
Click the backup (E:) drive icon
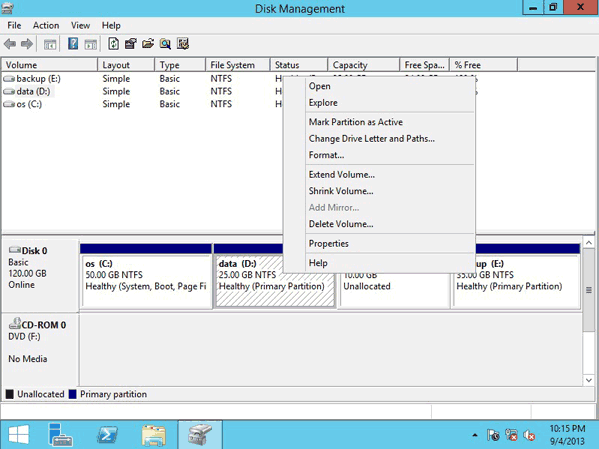click(9, 79)
